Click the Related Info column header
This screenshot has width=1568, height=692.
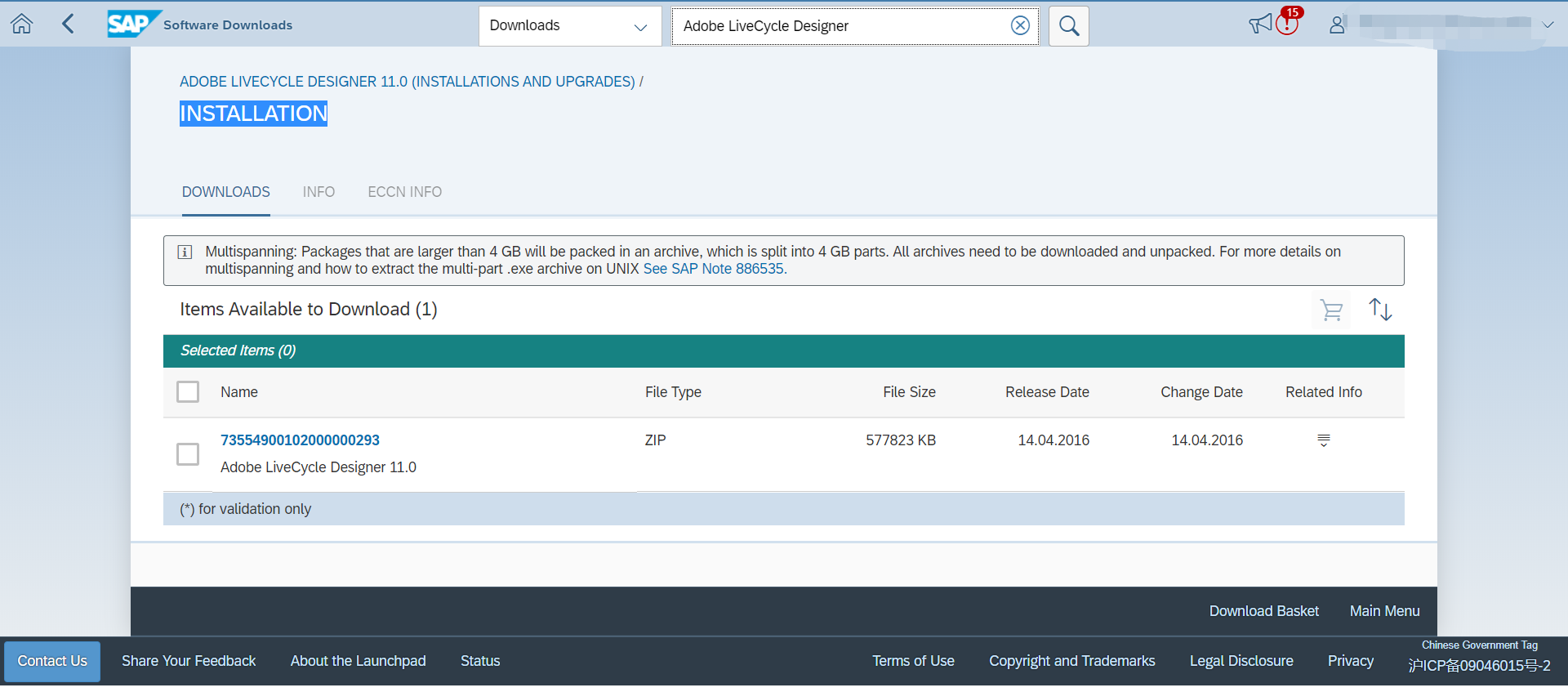[1324, 392]
